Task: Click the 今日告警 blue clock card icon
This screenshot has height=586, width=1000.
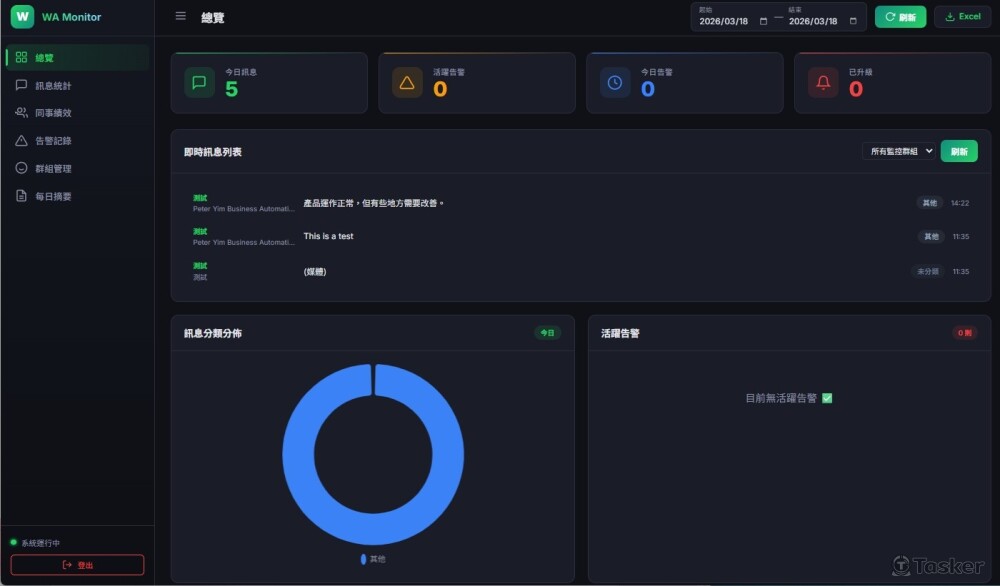Action: pyautogui.click(x=615, y=83)
